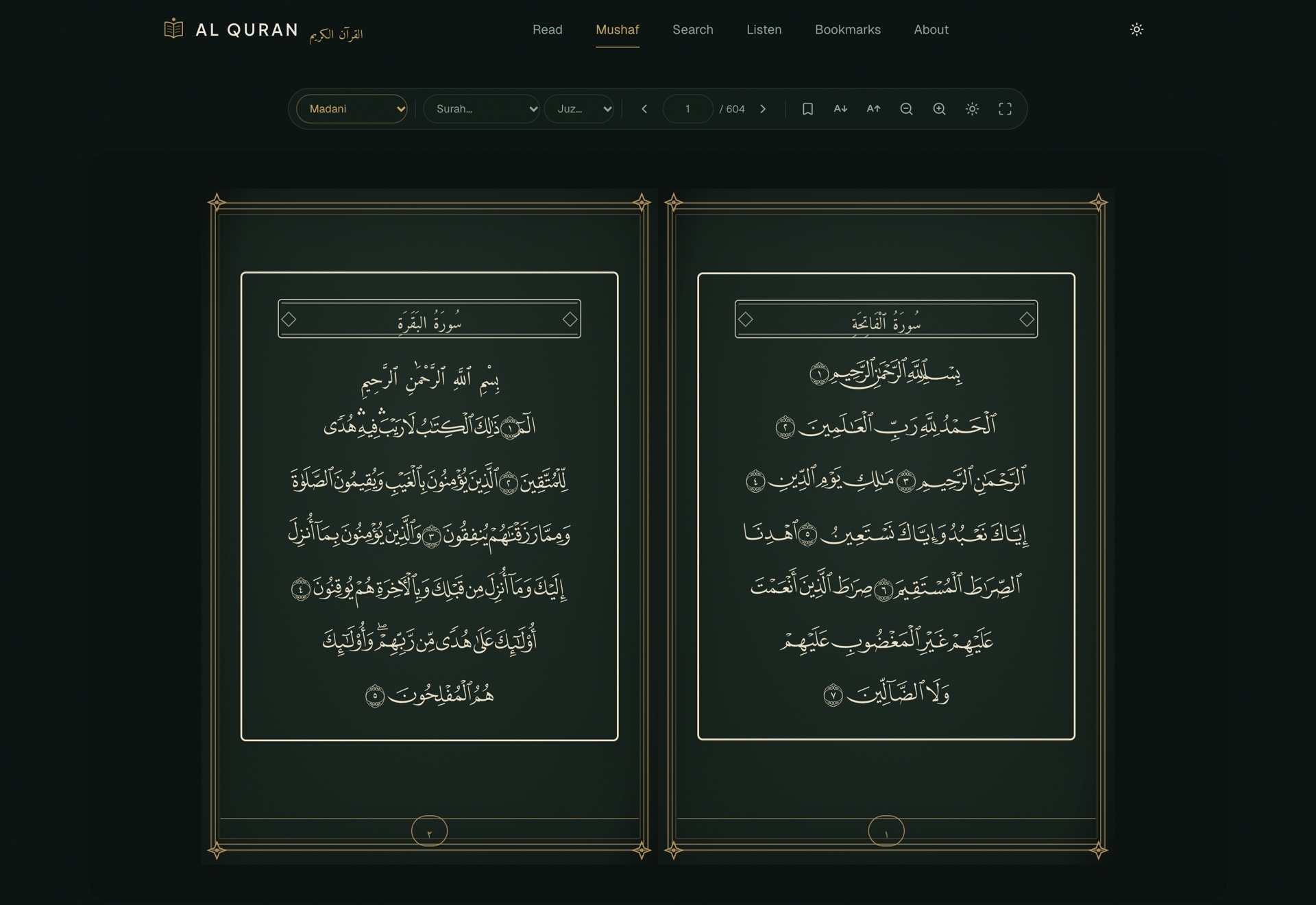Click the AL QURAN book logo icon

point(173,29)
